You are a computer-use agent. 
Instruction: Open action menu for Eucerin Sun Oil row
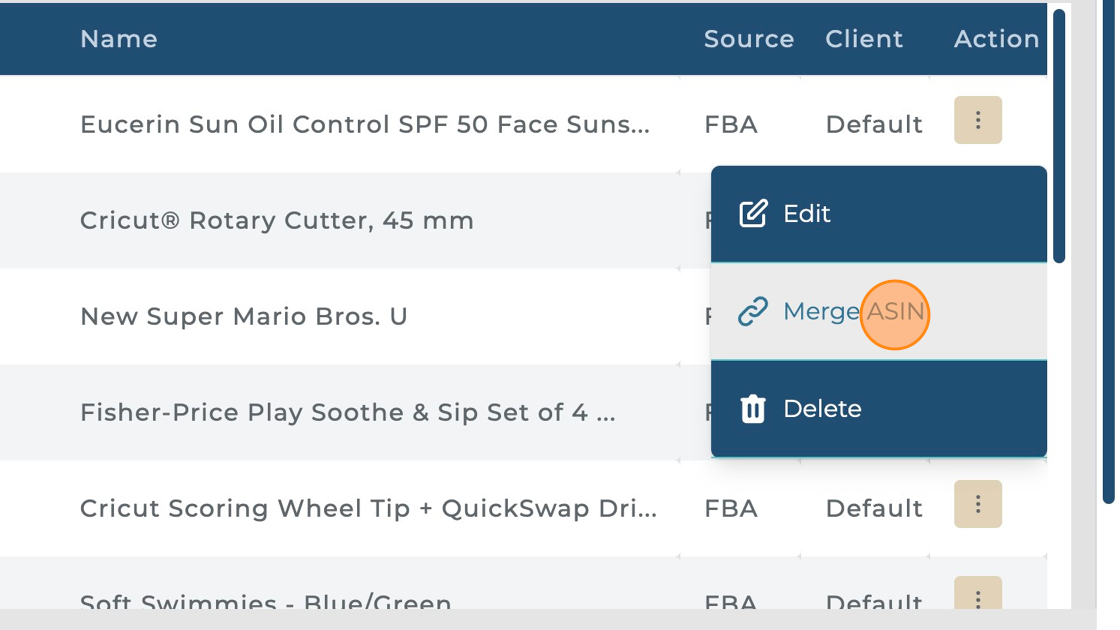977,121
